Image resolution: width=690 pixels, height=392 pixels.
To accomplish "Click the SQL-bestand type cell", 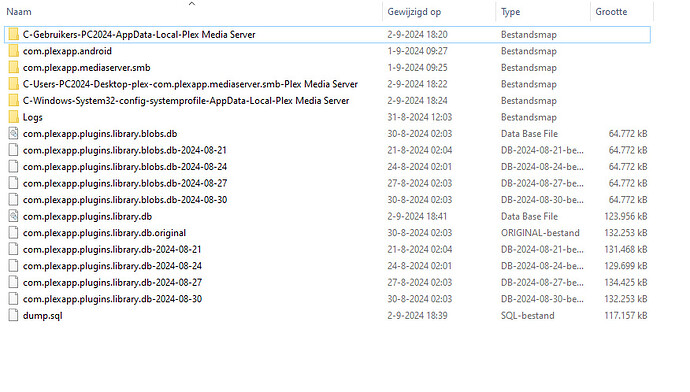I will pyautogui.click(x=528, y=315).
